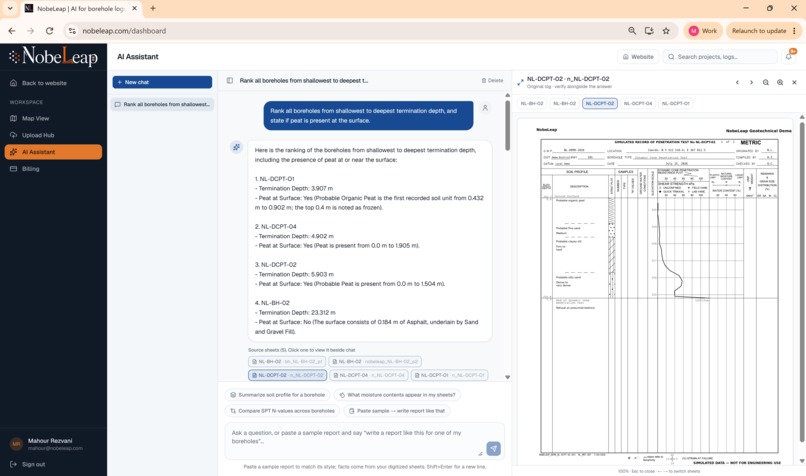The height and width of the screenshot is (476, 806).
Task: Click site info icon in address bar
Action: 72,31
